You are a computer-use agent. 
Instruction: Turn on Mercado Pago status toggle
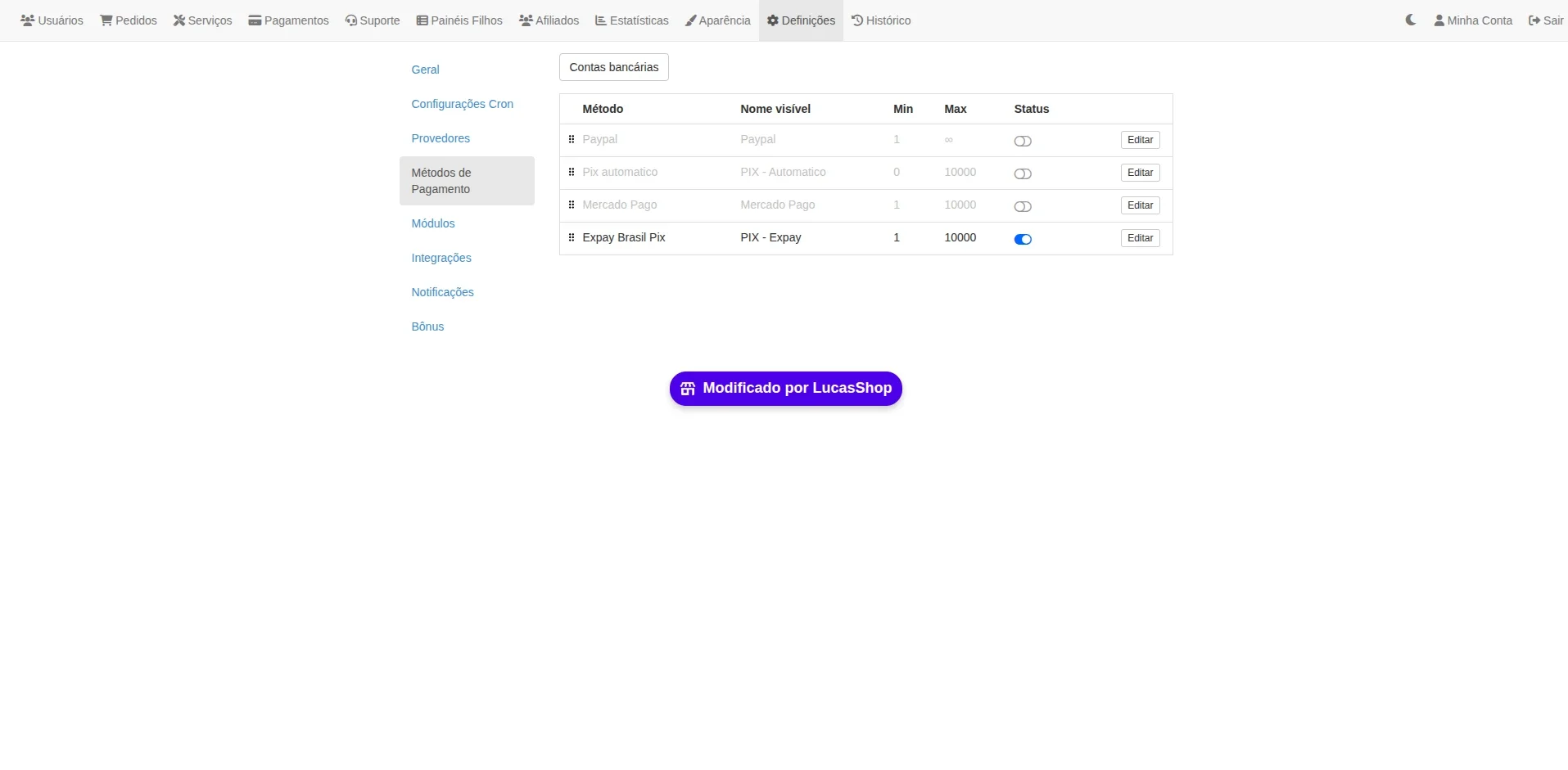click(1023, 206)
